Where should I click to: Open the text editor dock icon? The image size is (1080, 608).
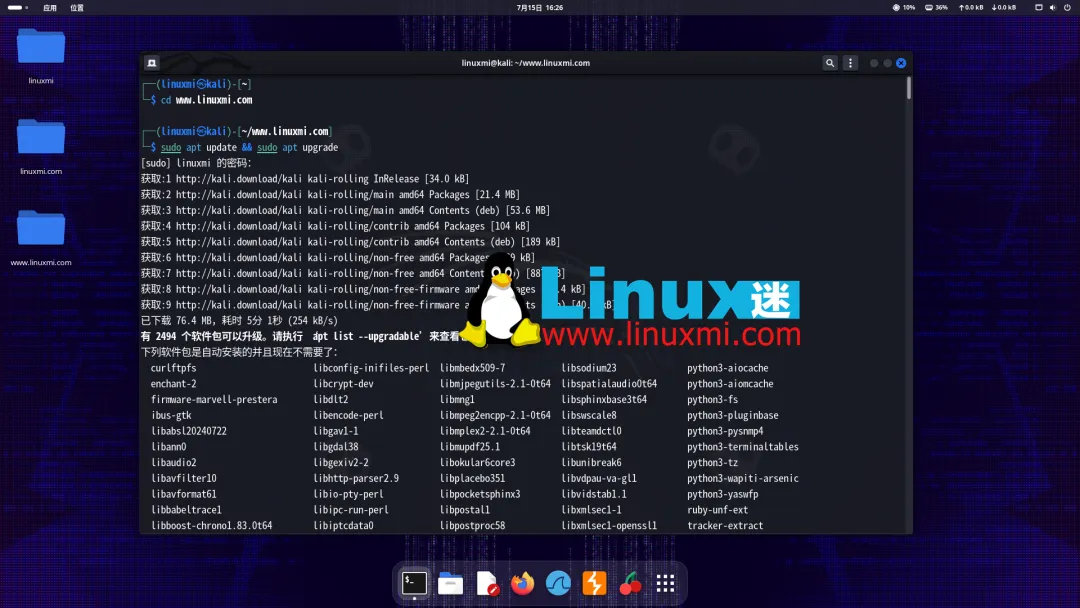tap(486, 583)
